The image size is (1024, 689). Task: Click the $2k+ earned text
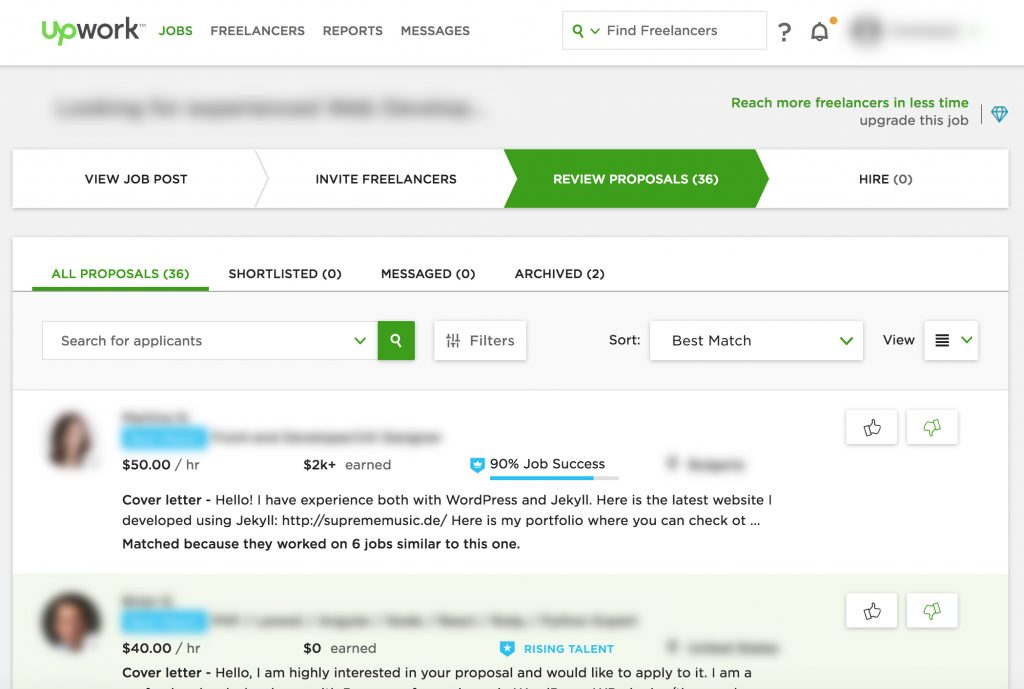[347, 464]
